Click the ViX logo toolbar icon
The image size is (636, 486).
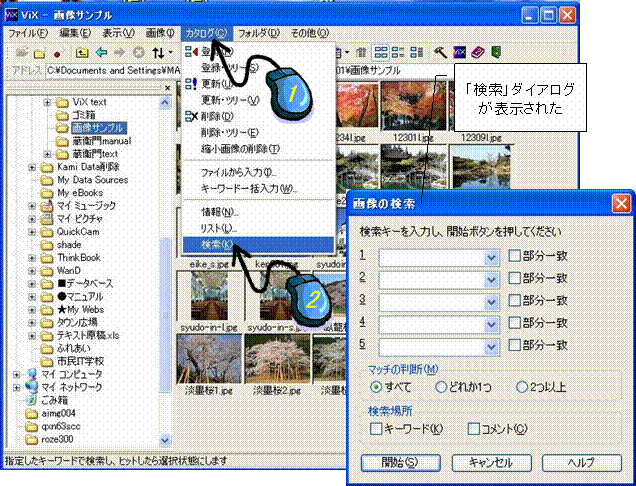pos(458,51)
